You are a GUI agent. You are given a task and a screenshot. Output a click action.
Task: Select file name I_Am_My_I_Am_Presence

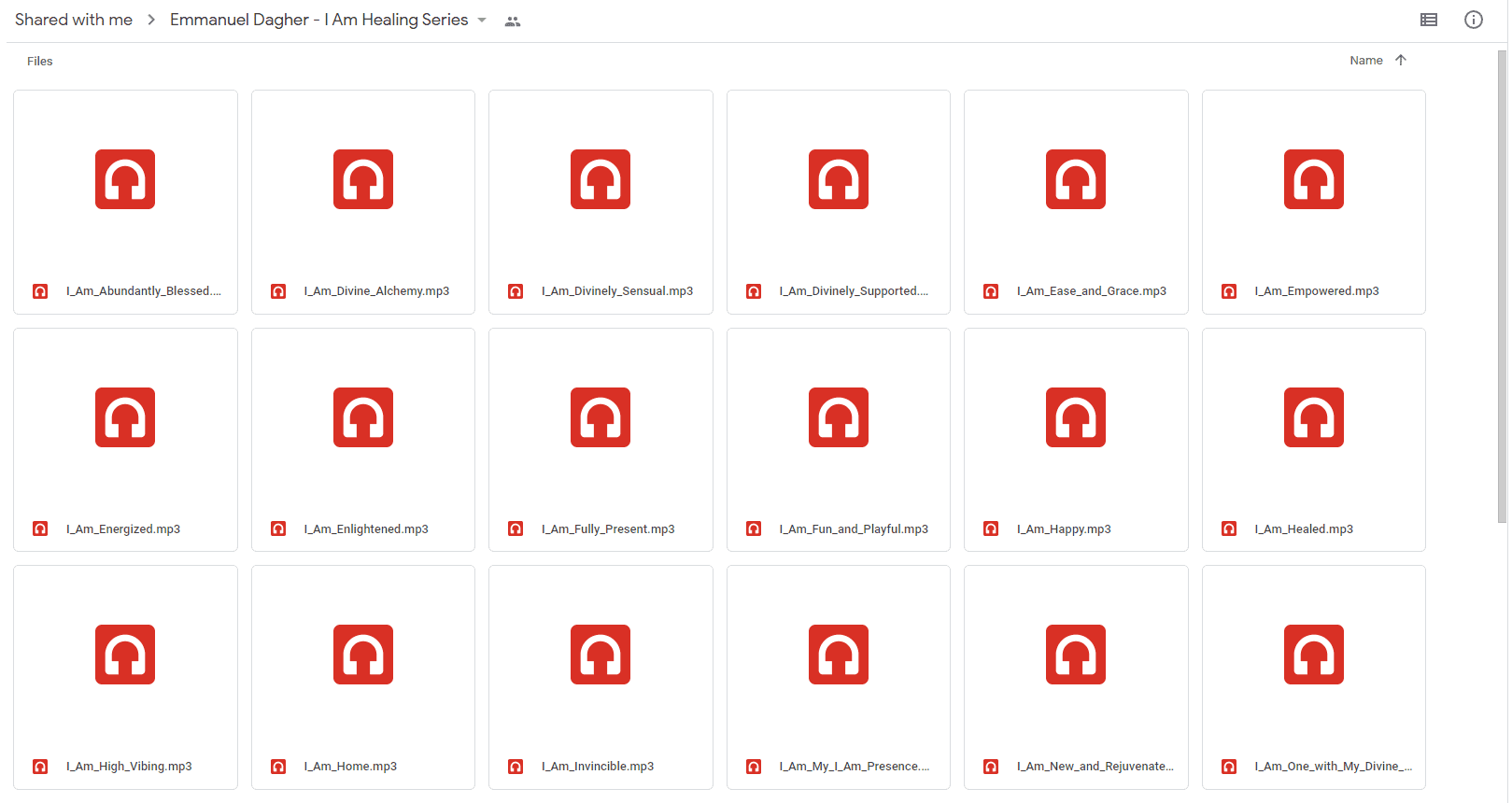855,767
